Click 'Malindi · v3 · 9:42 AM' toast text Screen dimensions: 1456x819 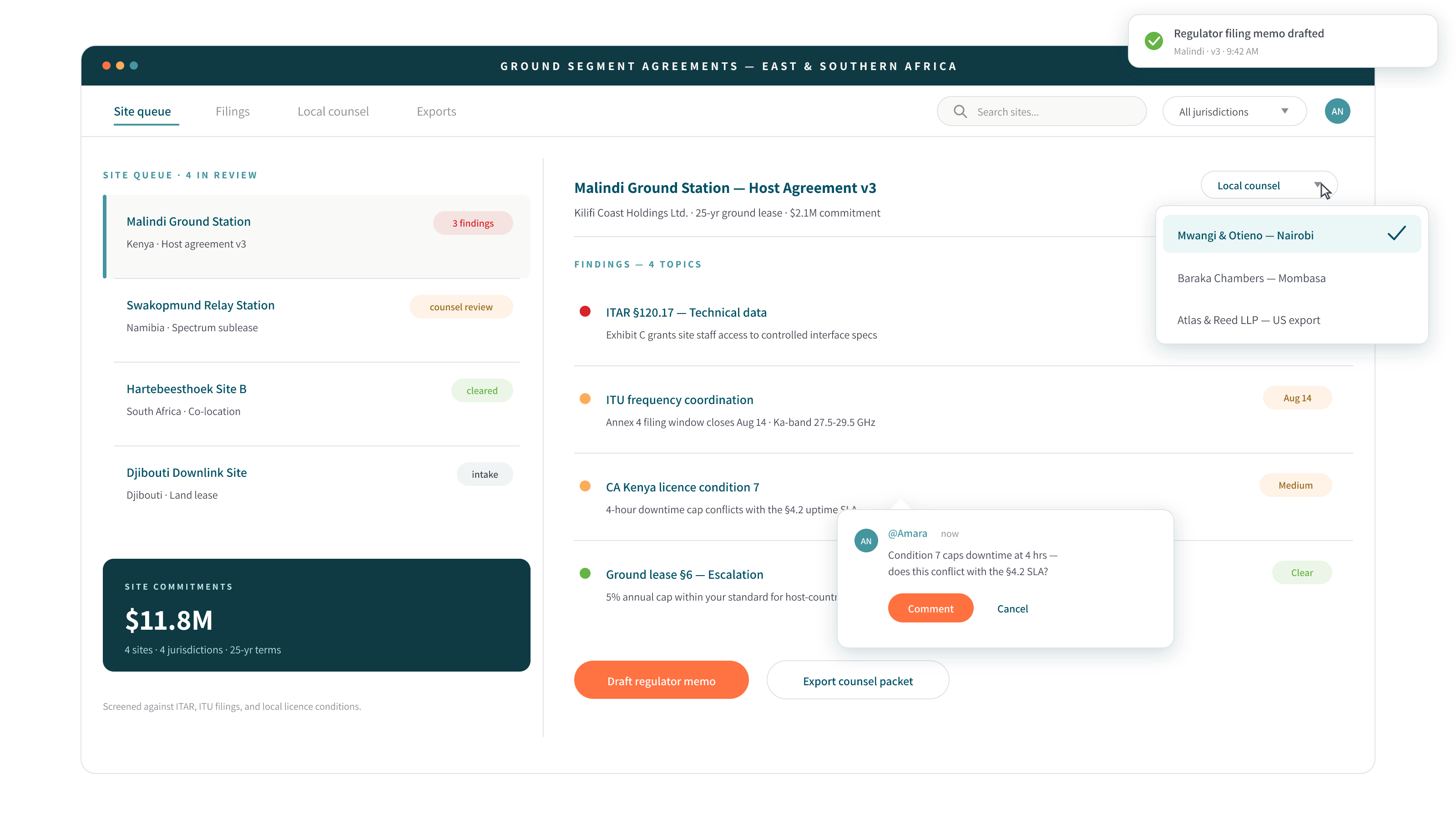tap(1216, 51)
